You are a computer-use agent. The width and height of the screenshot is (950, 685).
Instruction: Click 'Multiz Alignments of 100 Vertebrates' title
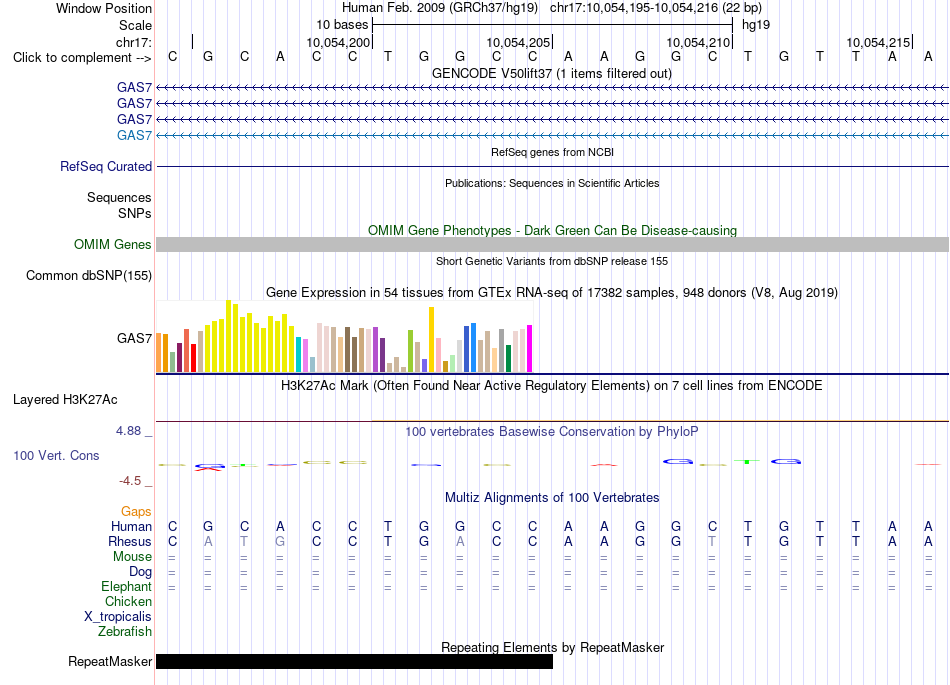[552, 498]
